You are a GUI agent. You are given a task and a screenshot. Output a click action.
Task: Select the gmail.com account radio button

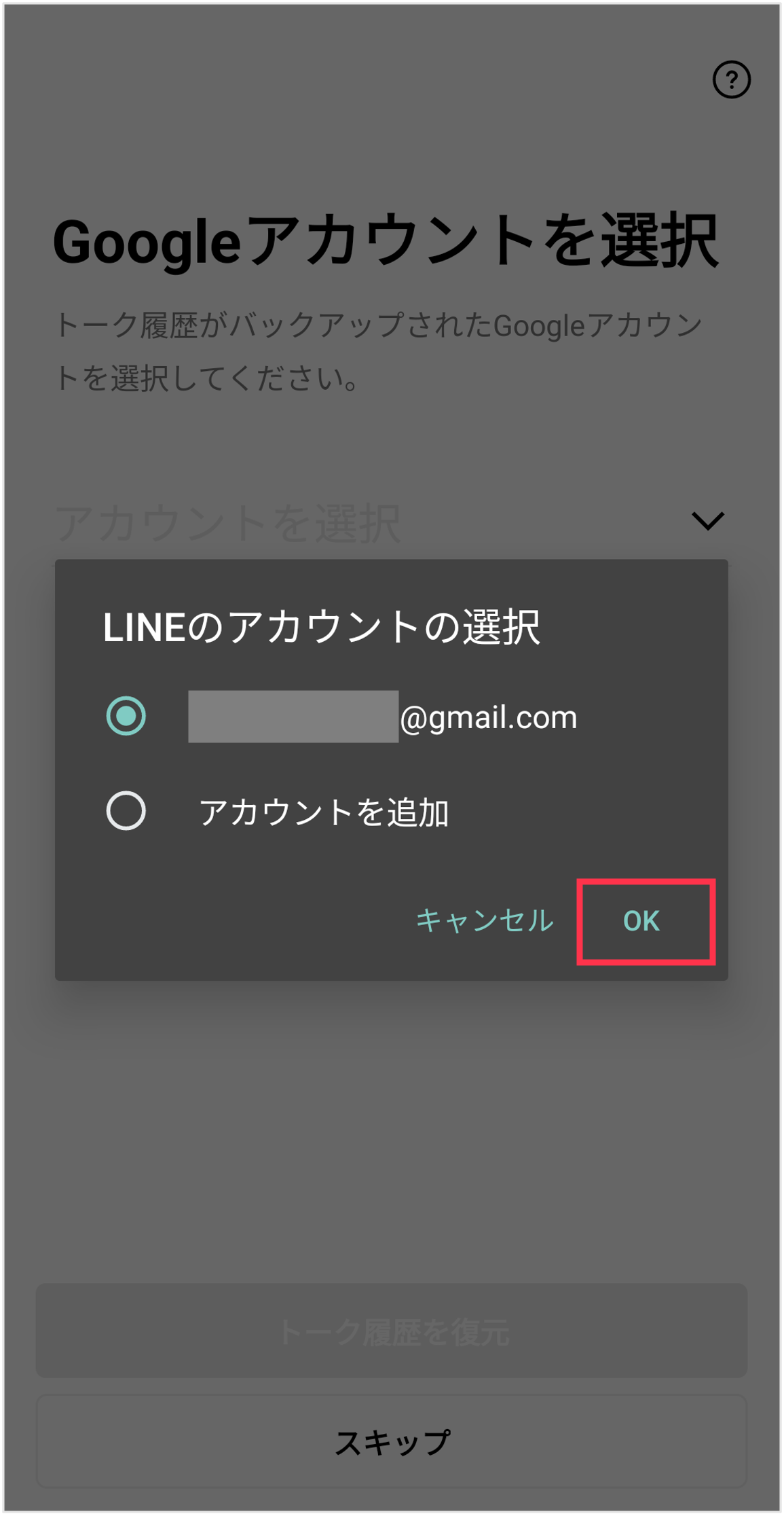click(x=126, y=715)
